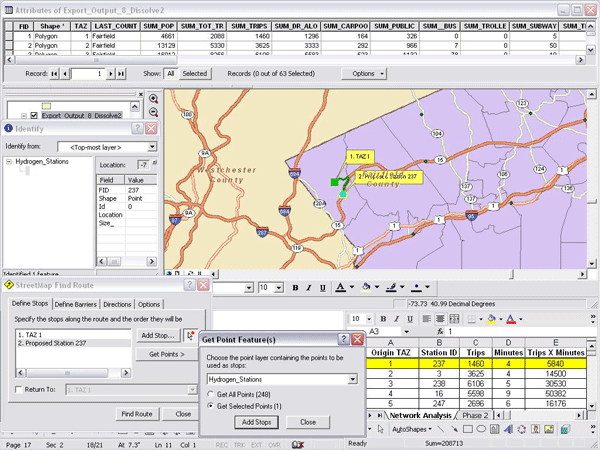The height and width of the screenshot is (450, 600).
Task: Open the Identify from layer dropdown
Action: click(x=152, y=147)
